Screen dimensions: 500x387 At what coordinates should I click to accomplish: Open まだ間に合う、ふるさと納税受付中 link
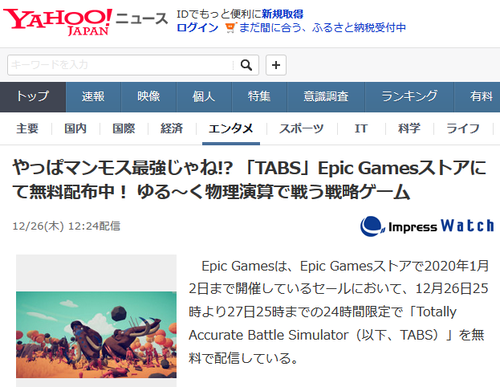coord(322,27)
